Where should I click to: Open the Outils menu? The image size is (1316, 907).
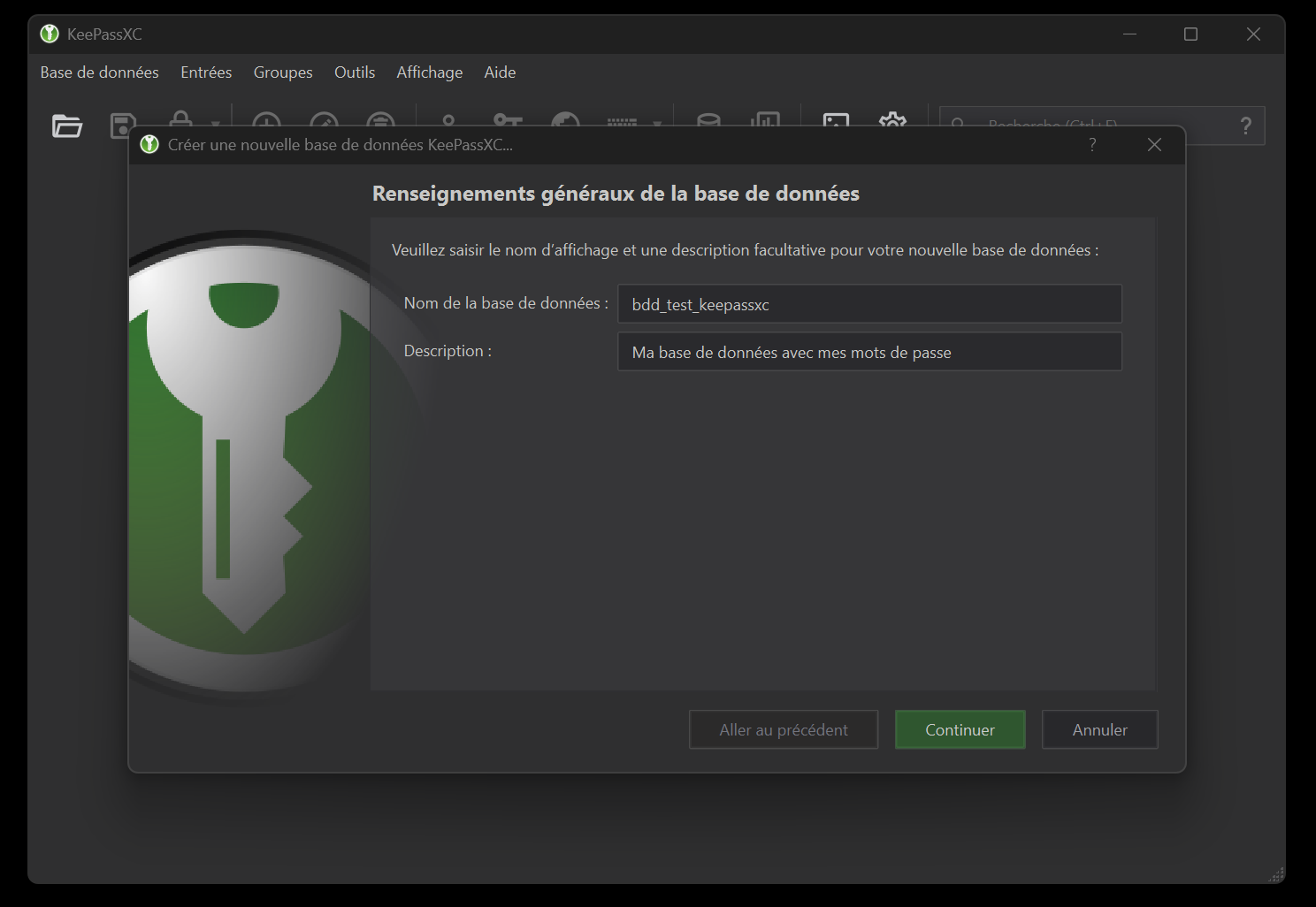pos(355,72)
